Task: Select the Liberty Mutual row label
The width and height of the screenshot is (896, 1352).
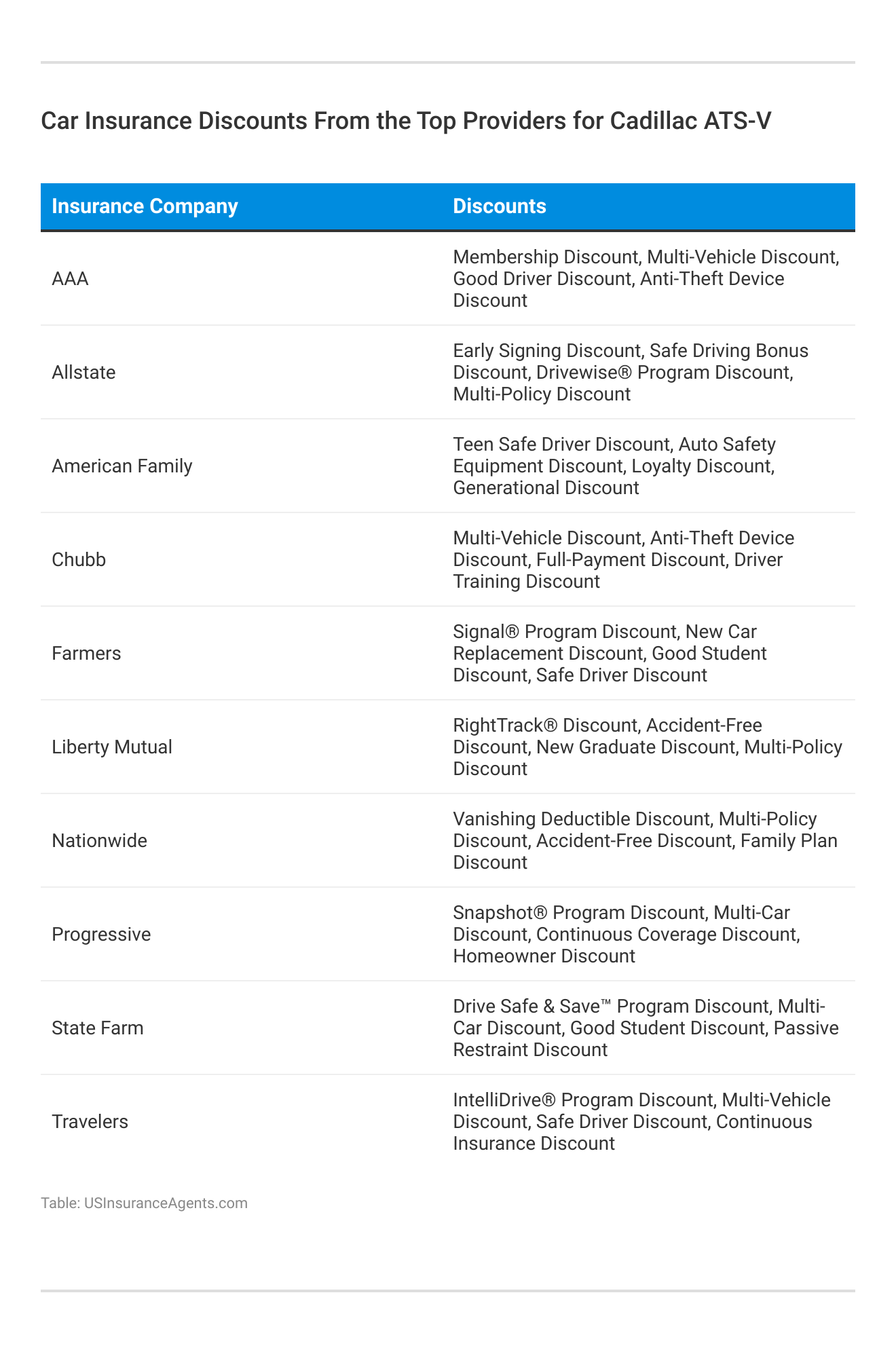Action: (x=112, y=747)
